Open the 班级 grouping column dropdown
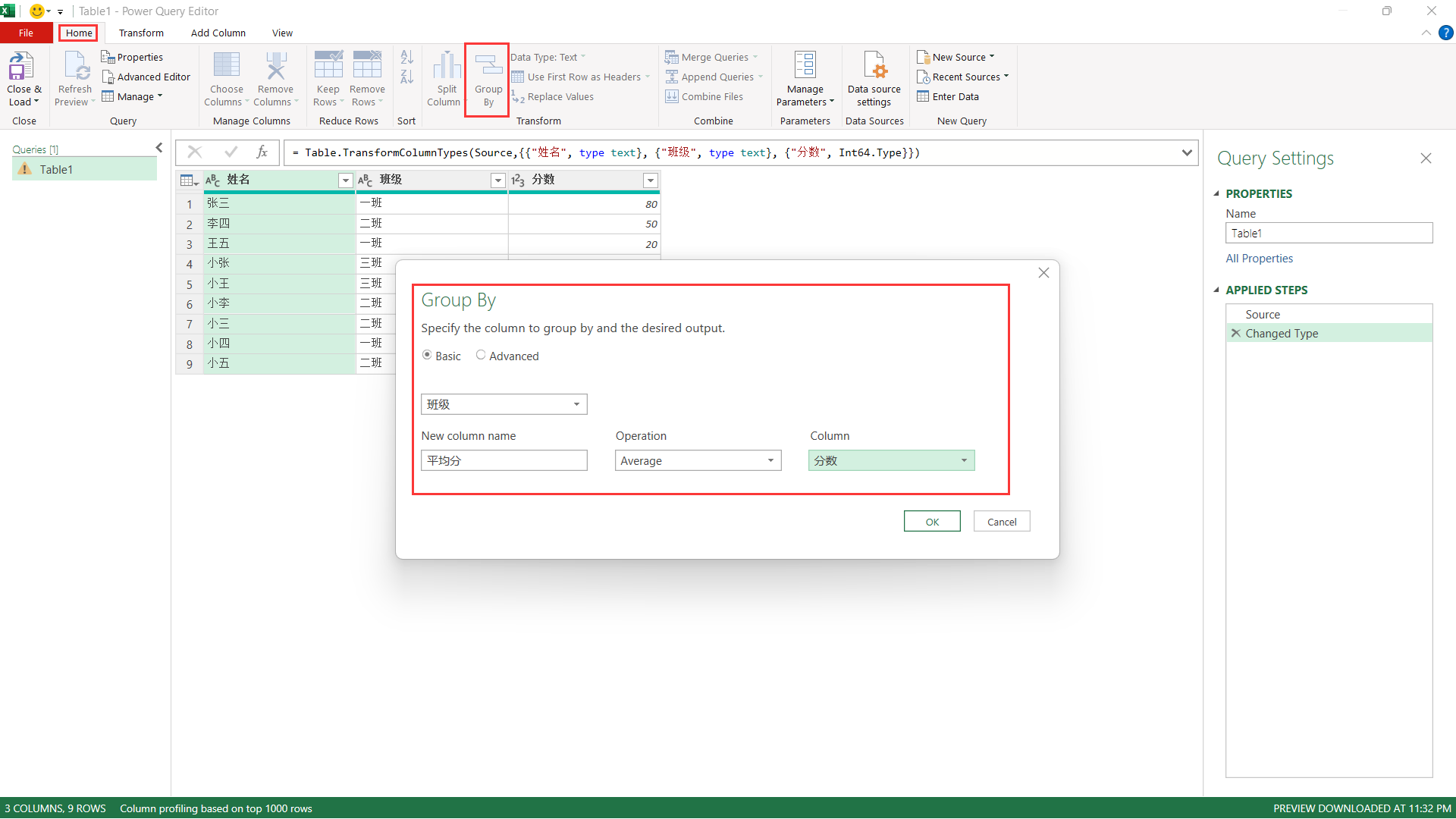 point(504,404)
